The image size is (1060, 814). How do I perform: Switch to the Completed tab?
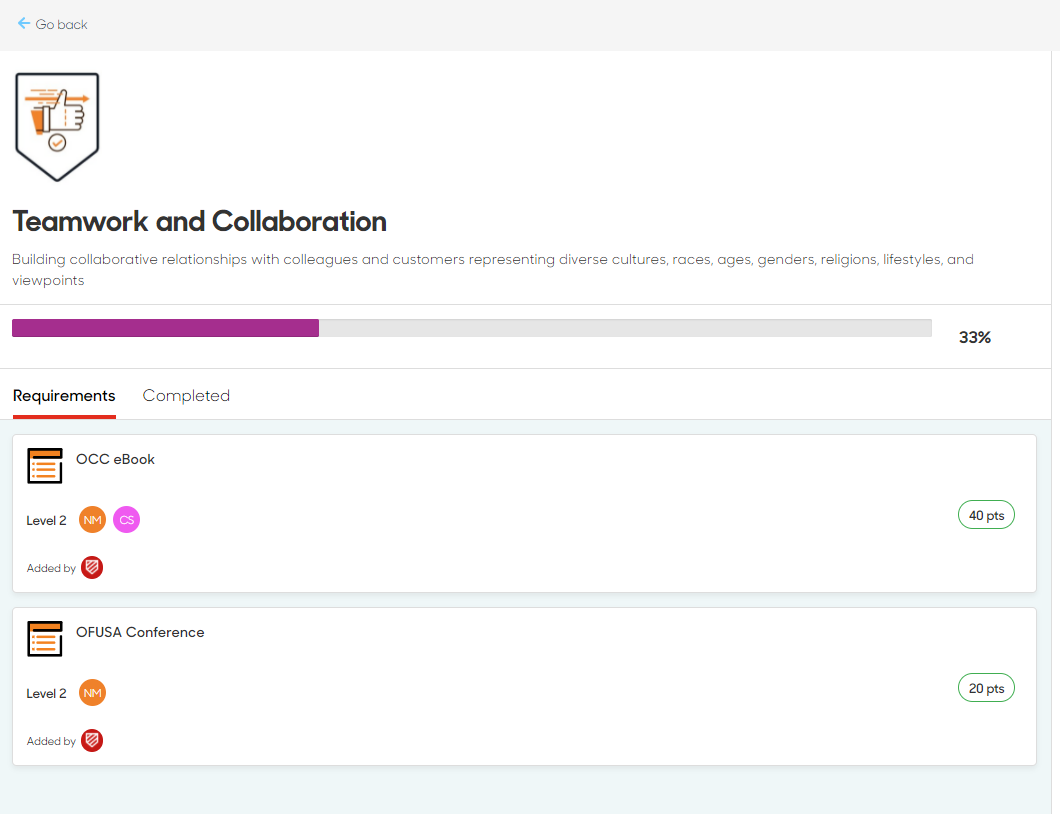pos(186,396)
